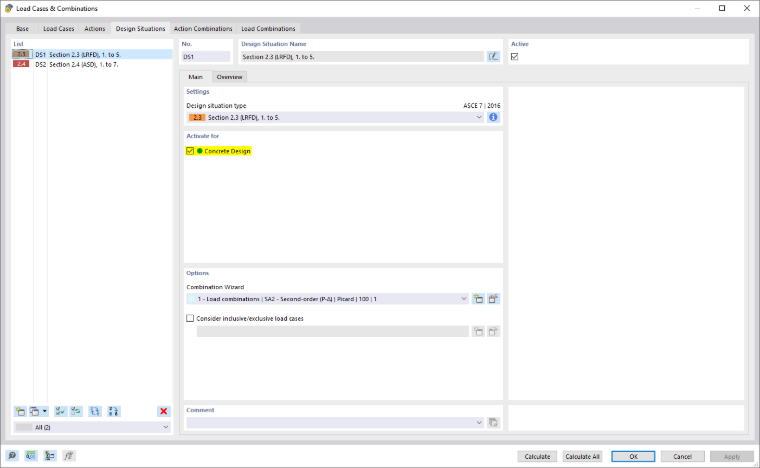Viewport: 760px width, 468px height.
Task: Click the edit name icon beside Design Situation Name
Action: tap(493, 57)
